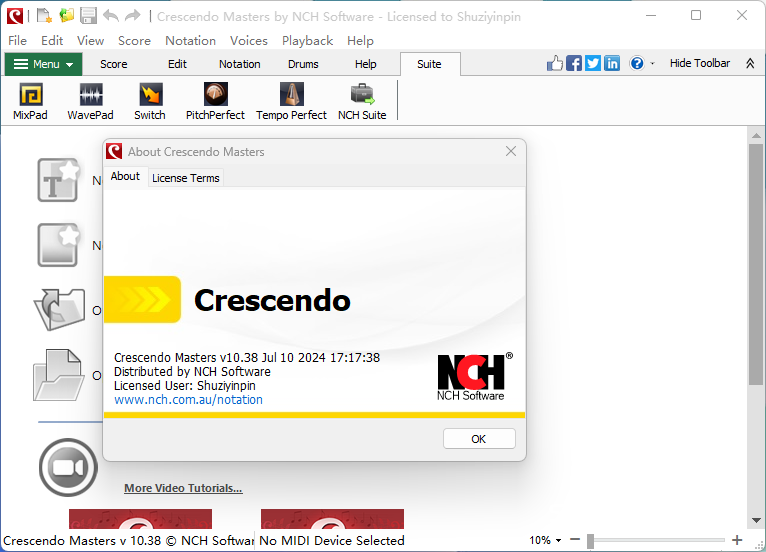Open More Video Tutorials link

pos(183,488)
